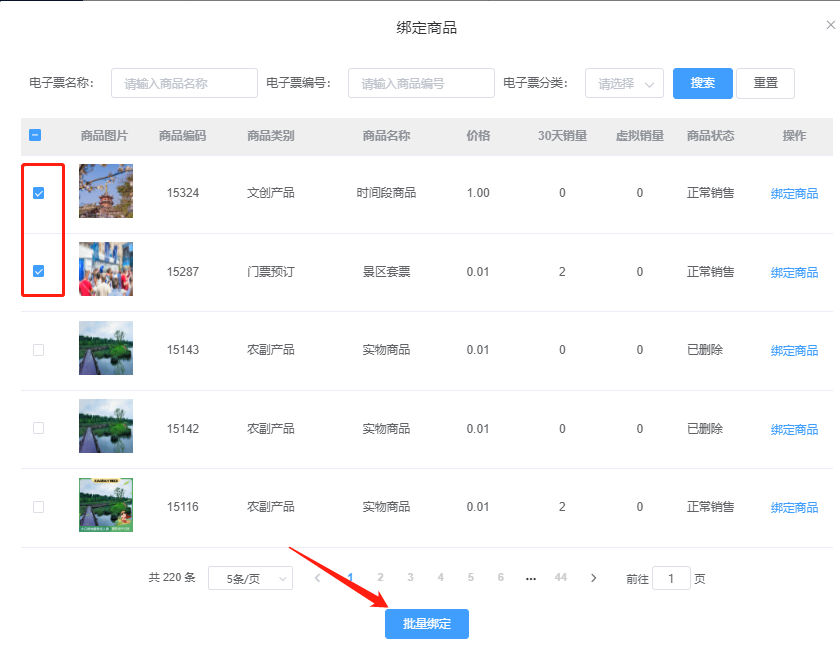
Task: Click the thumbnail image of product 15287
Action: pos(105,270)
